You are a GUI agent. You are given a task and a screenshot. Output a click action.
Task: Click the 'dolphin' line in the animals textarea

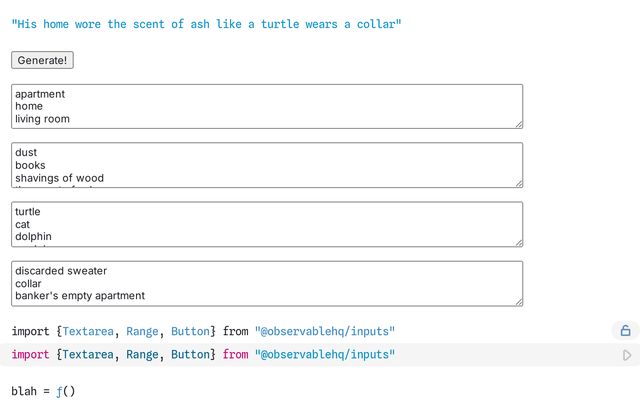[x=35, y=237]
